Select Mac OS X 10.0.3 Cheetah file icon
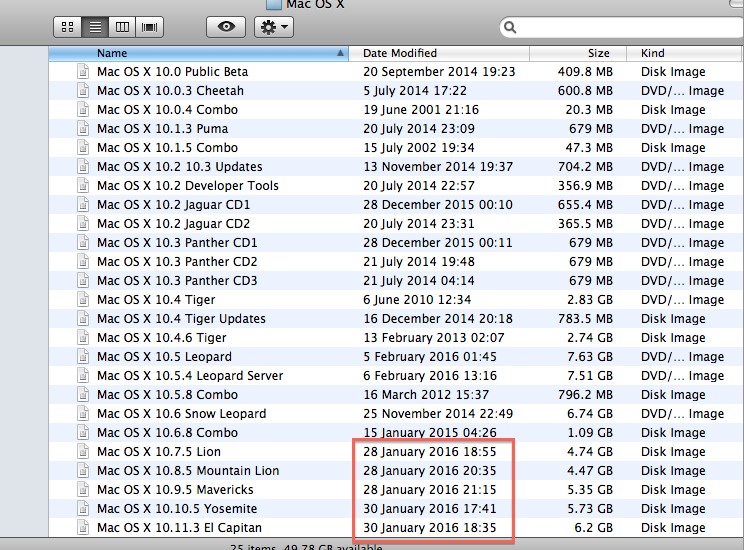This screenshot has width=744, height=550. (x=83, y=90)
